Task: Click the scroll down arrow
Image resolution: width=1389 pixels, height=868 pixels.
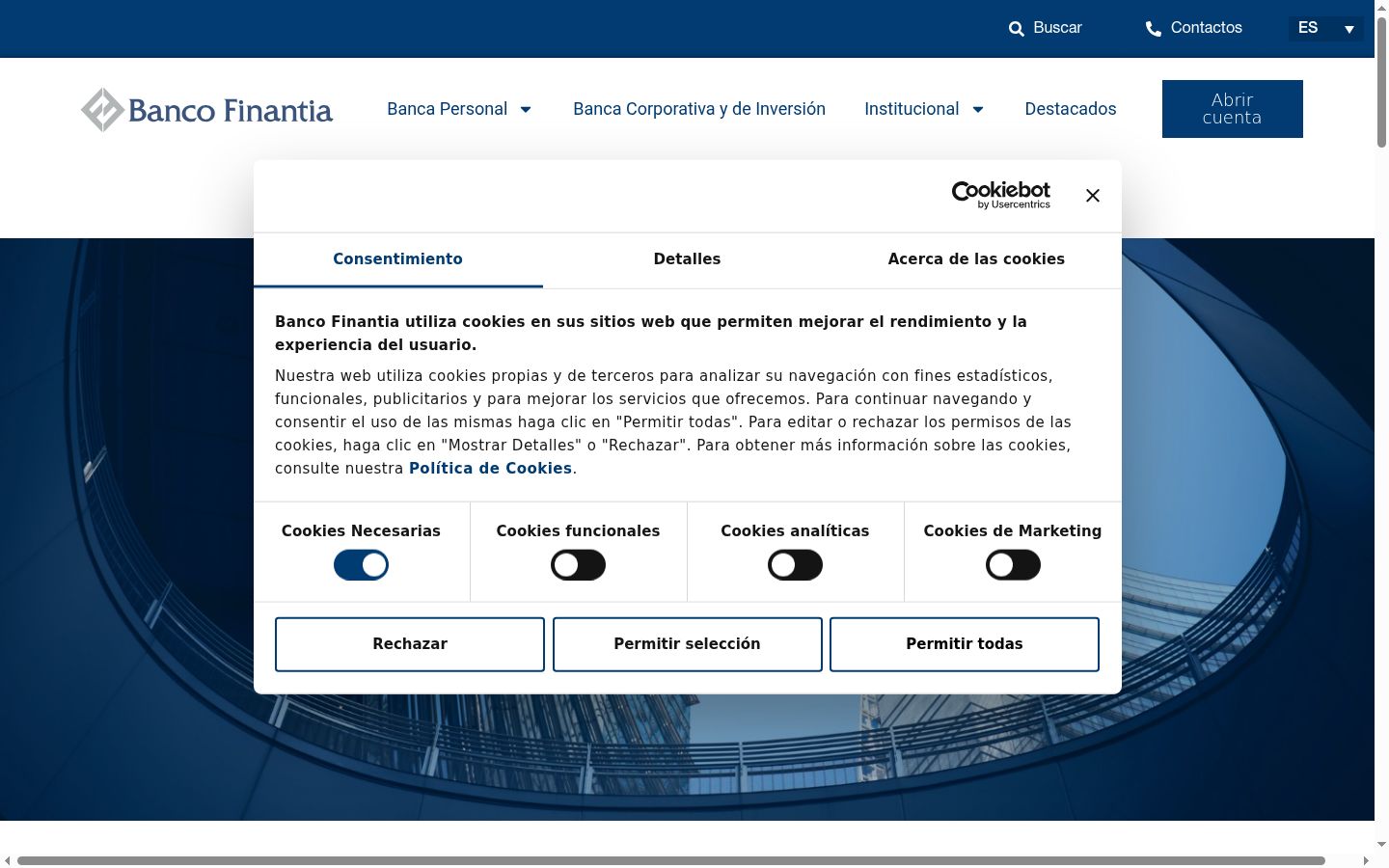Action: [1381, 845]
